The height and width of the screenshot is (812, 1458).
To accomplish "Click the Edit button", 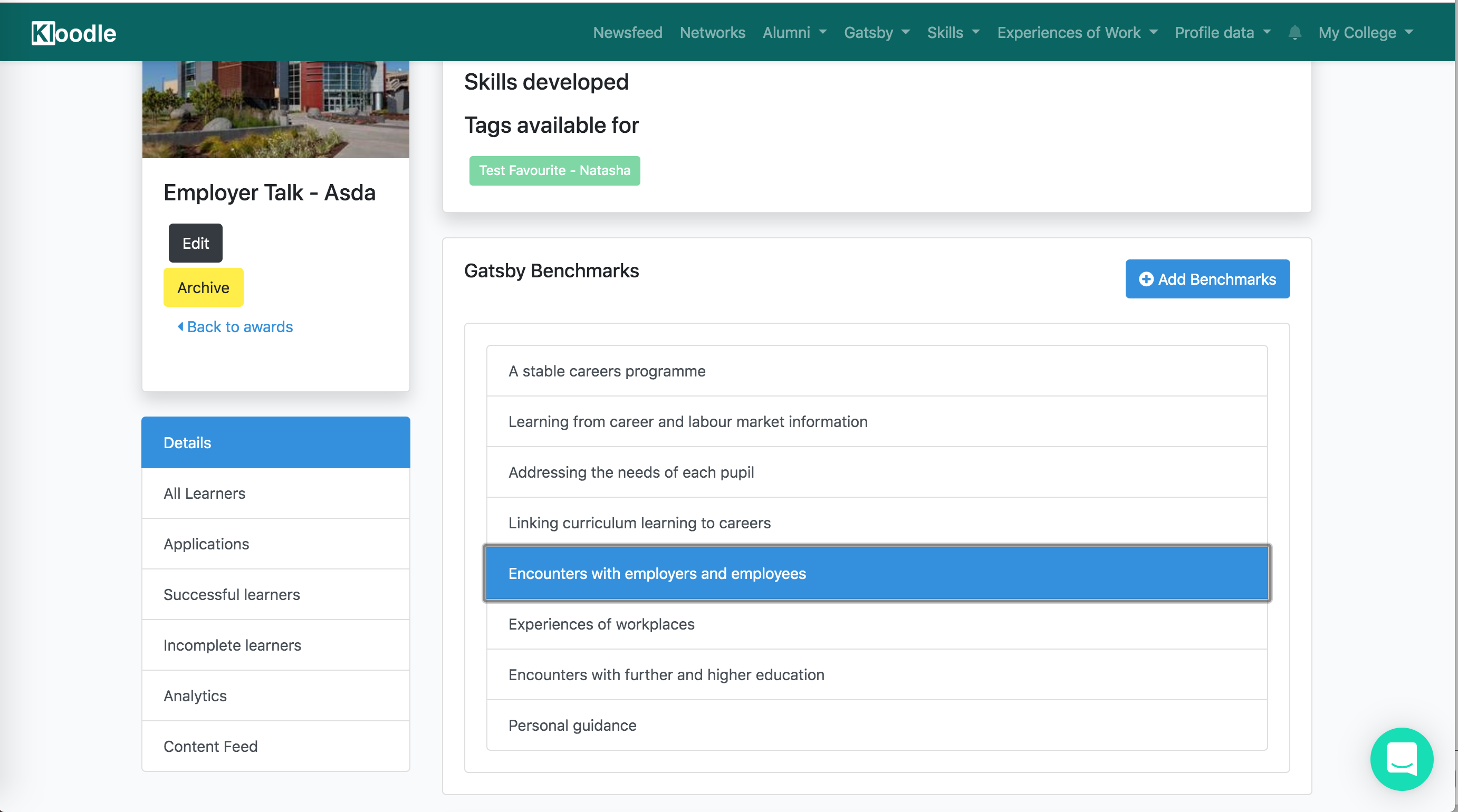I will pyautogui.click(x=195, y=243).
